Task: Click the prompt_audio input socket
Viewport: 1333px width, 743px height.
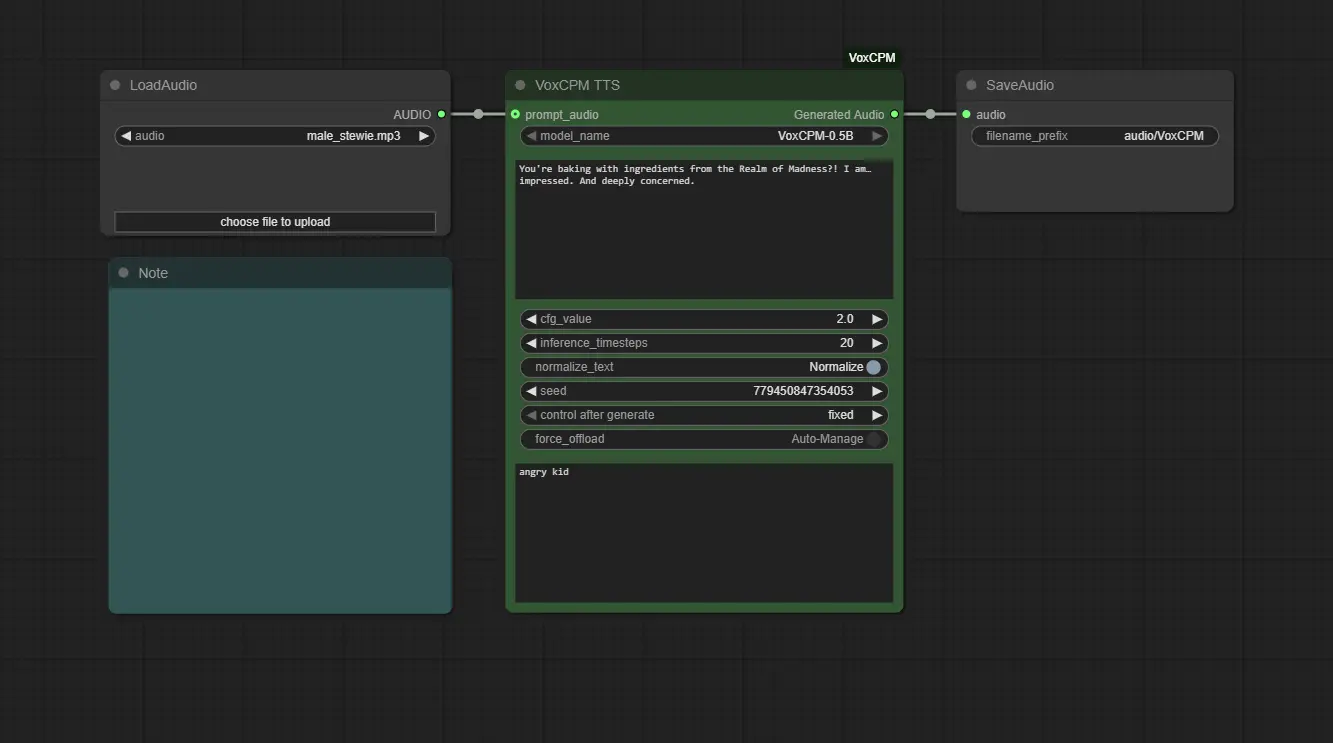Action: pos(515,114)
